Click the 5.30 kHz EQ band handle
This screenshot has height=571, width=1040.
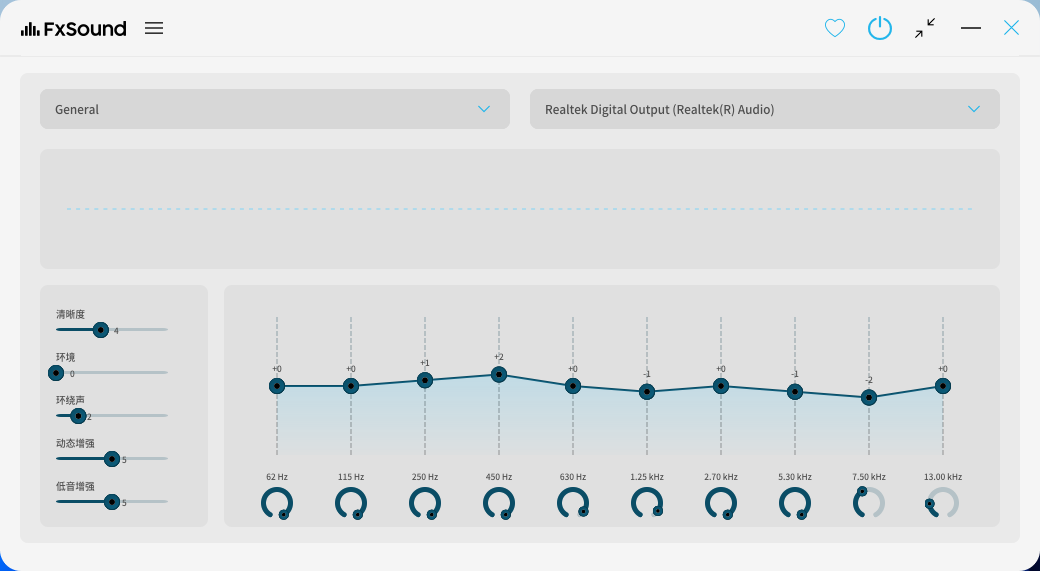click(795, 392)
